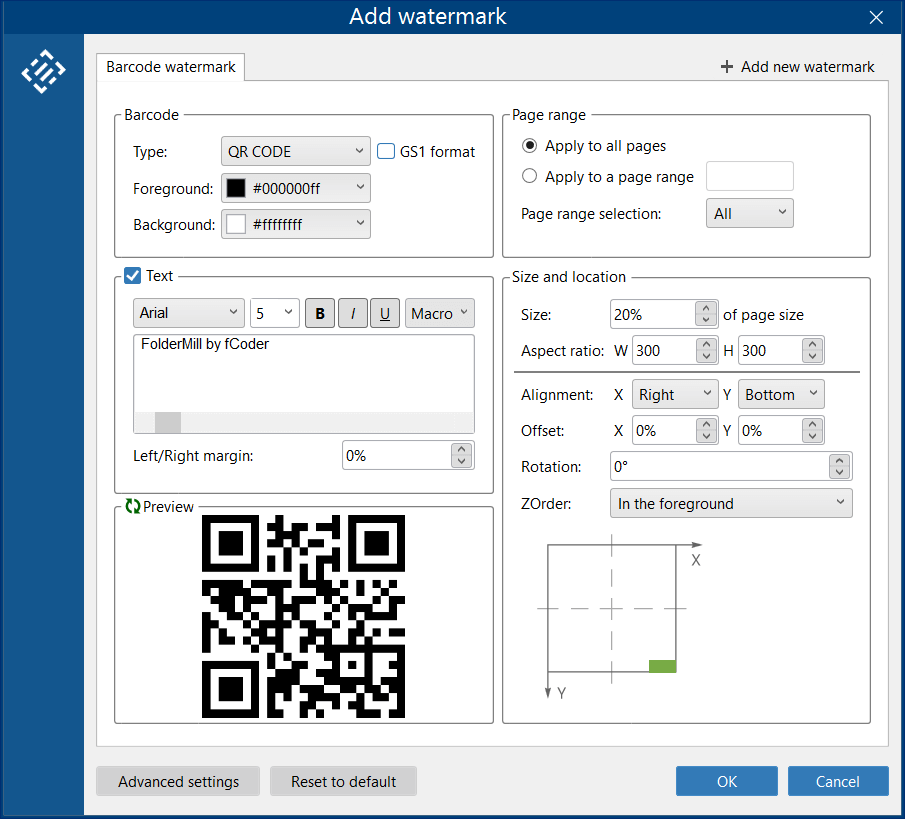905x819 pixels.
Task: Increase the Y offset value
Action: click(x=813, y=424)
